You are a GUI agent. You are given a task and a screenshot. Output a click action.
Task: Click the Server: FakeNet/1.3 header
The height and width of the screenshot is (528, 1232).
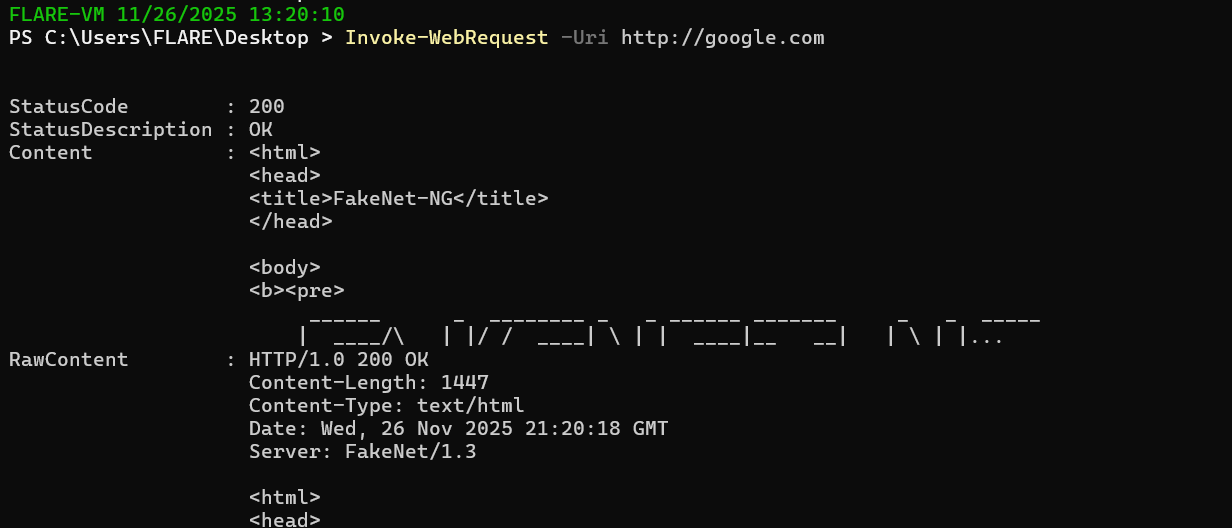point(362,451)
